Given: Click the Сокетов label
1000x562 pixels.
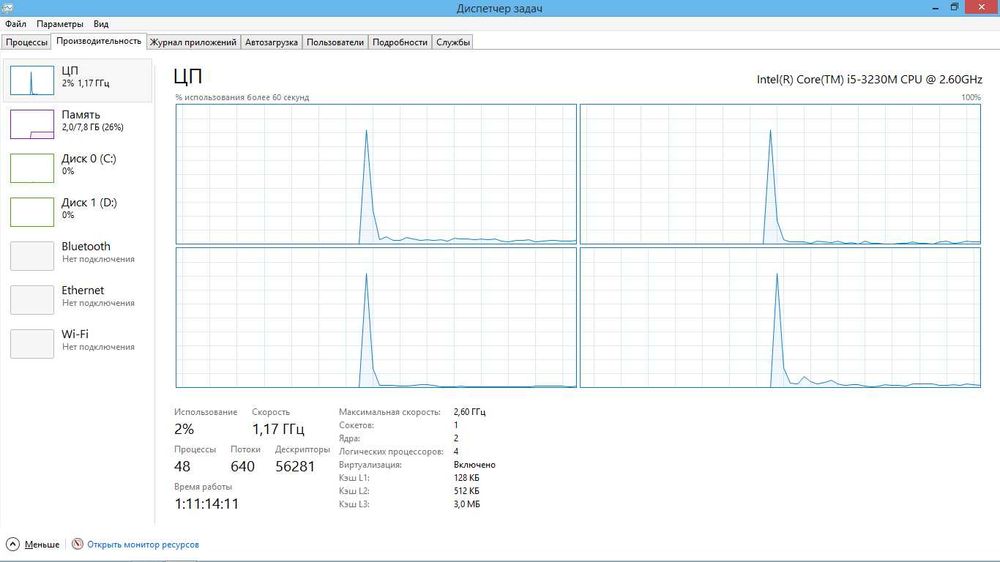Looking at the screenshot, I should tap(356, 425).
